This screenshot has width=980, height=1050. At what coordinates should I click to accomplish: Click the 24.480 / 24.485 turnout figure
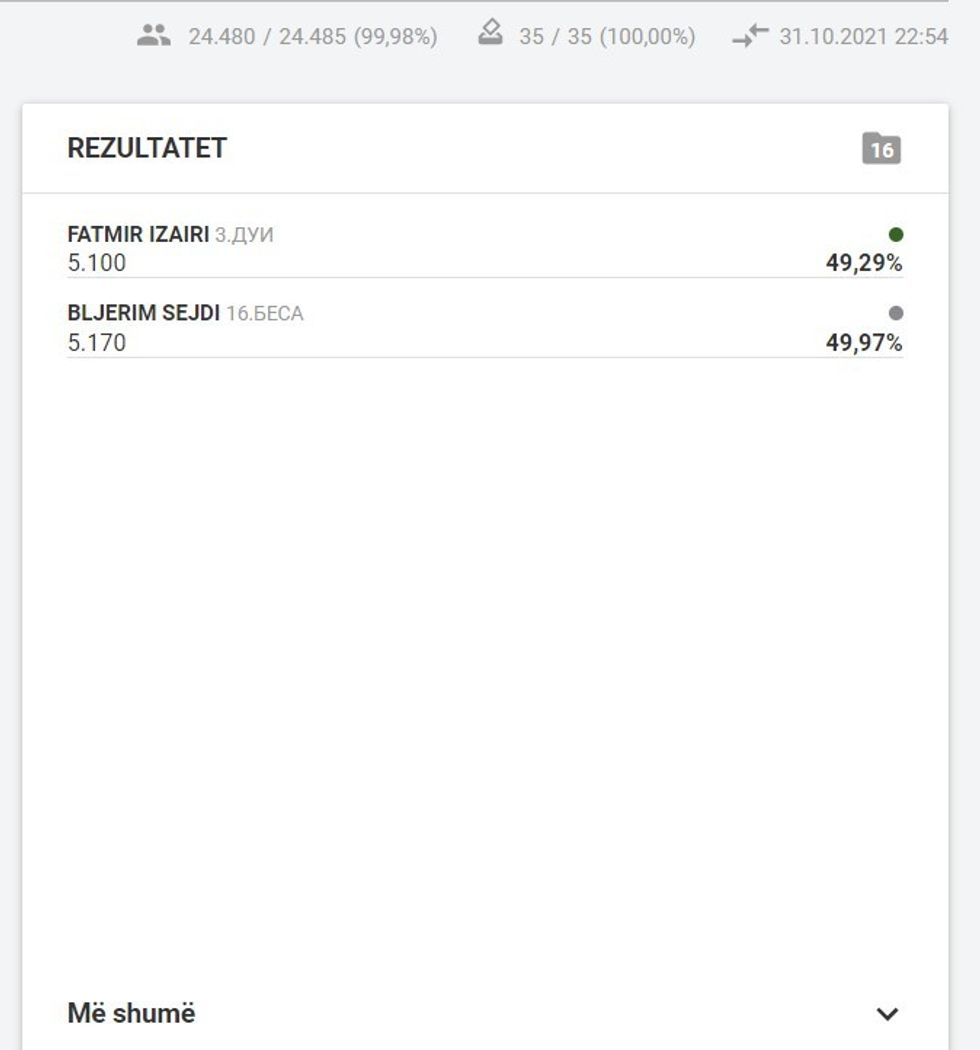pyautogui.click(x=312, y=37)
